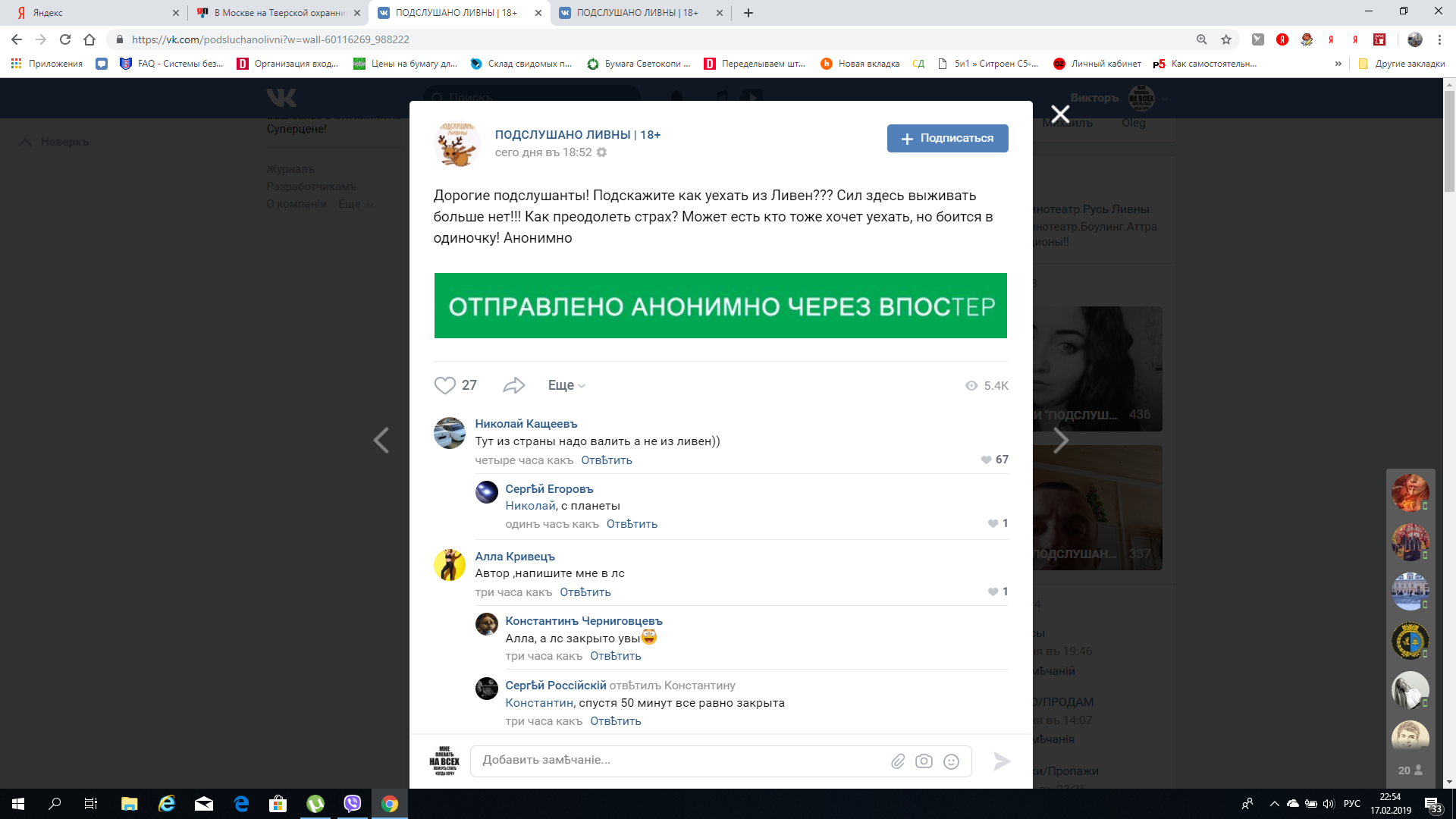Go to the previous post with the left arrow
This screenshot has width=1456, height=819.
click(381, 440)
